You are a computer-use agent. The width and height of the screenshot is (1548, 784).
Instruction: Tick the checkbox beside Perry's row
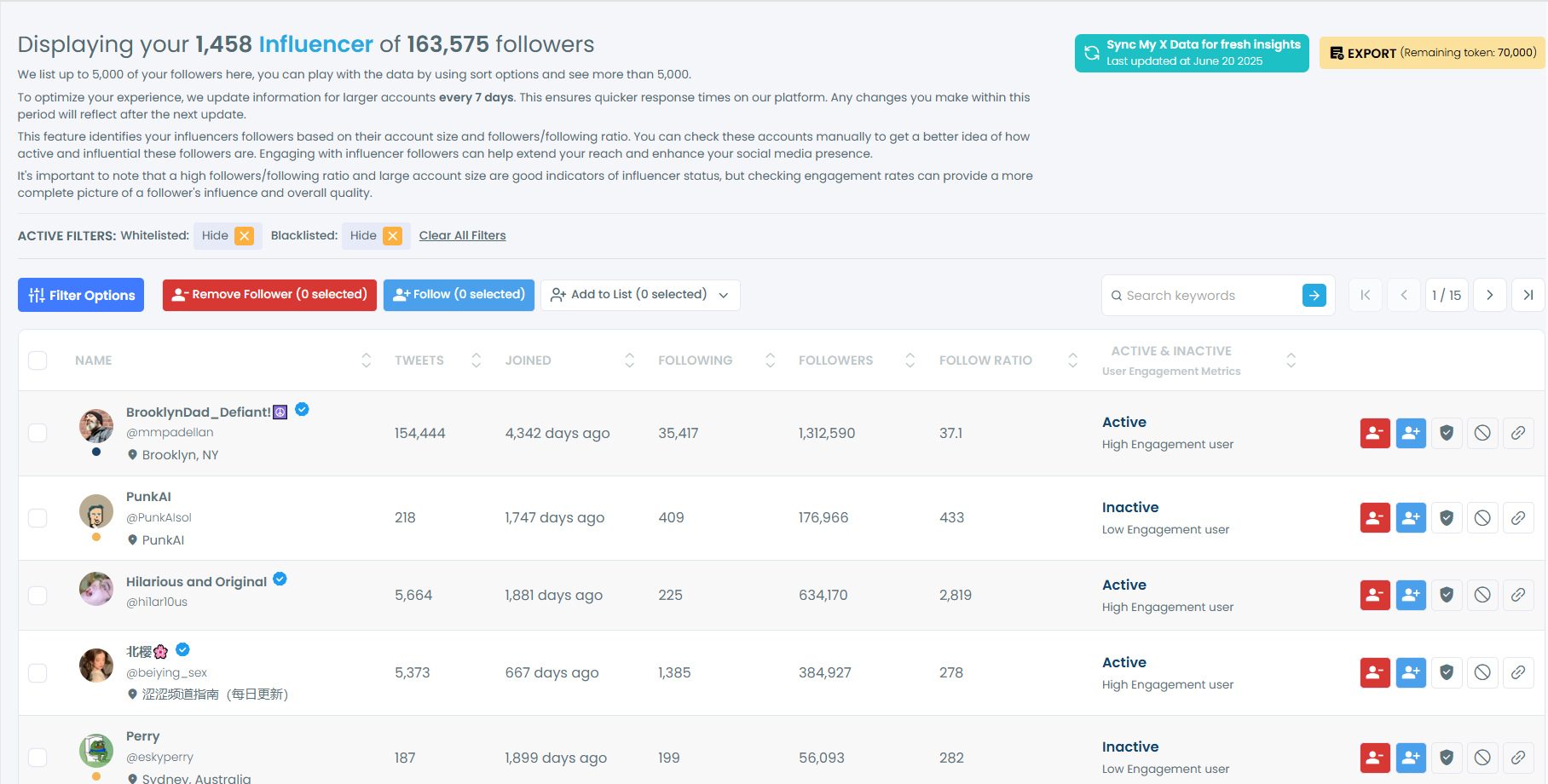click(x=38, y=758)
